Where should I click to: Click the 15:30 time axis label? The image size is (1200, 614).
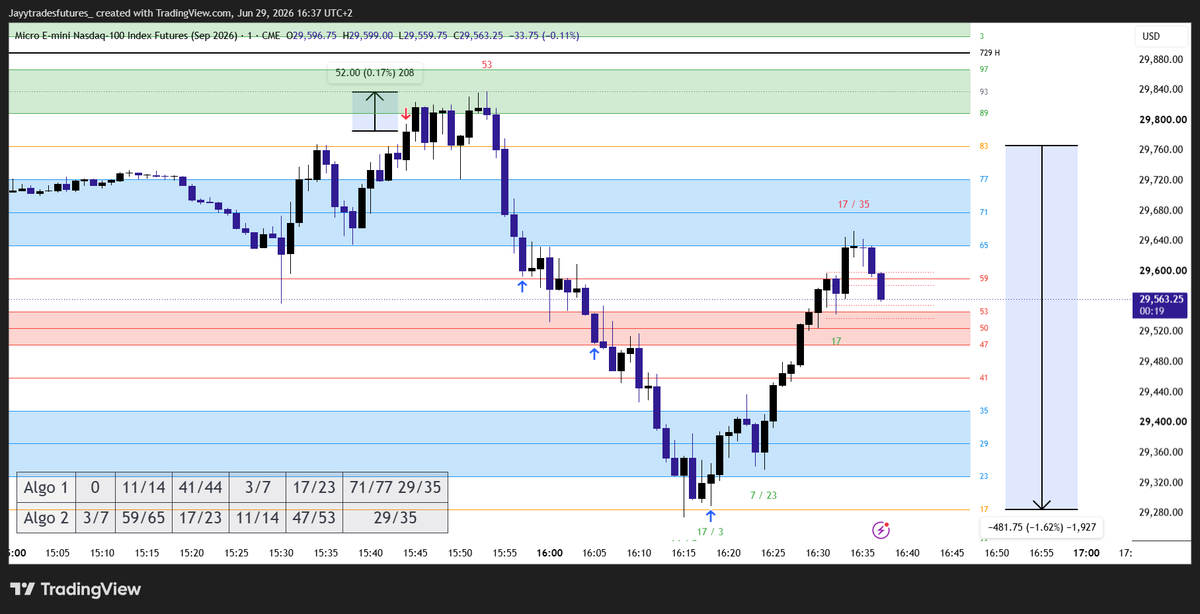[281, 552]
